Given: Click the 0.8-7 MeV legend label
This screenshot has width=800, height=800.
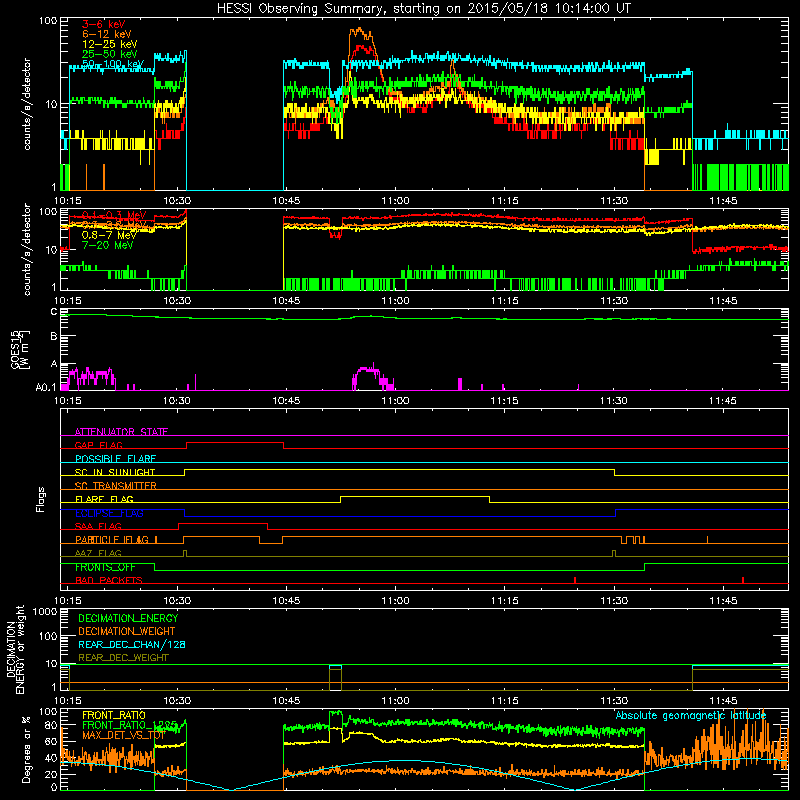Looking at the screenshot, I should click(109, 235).
